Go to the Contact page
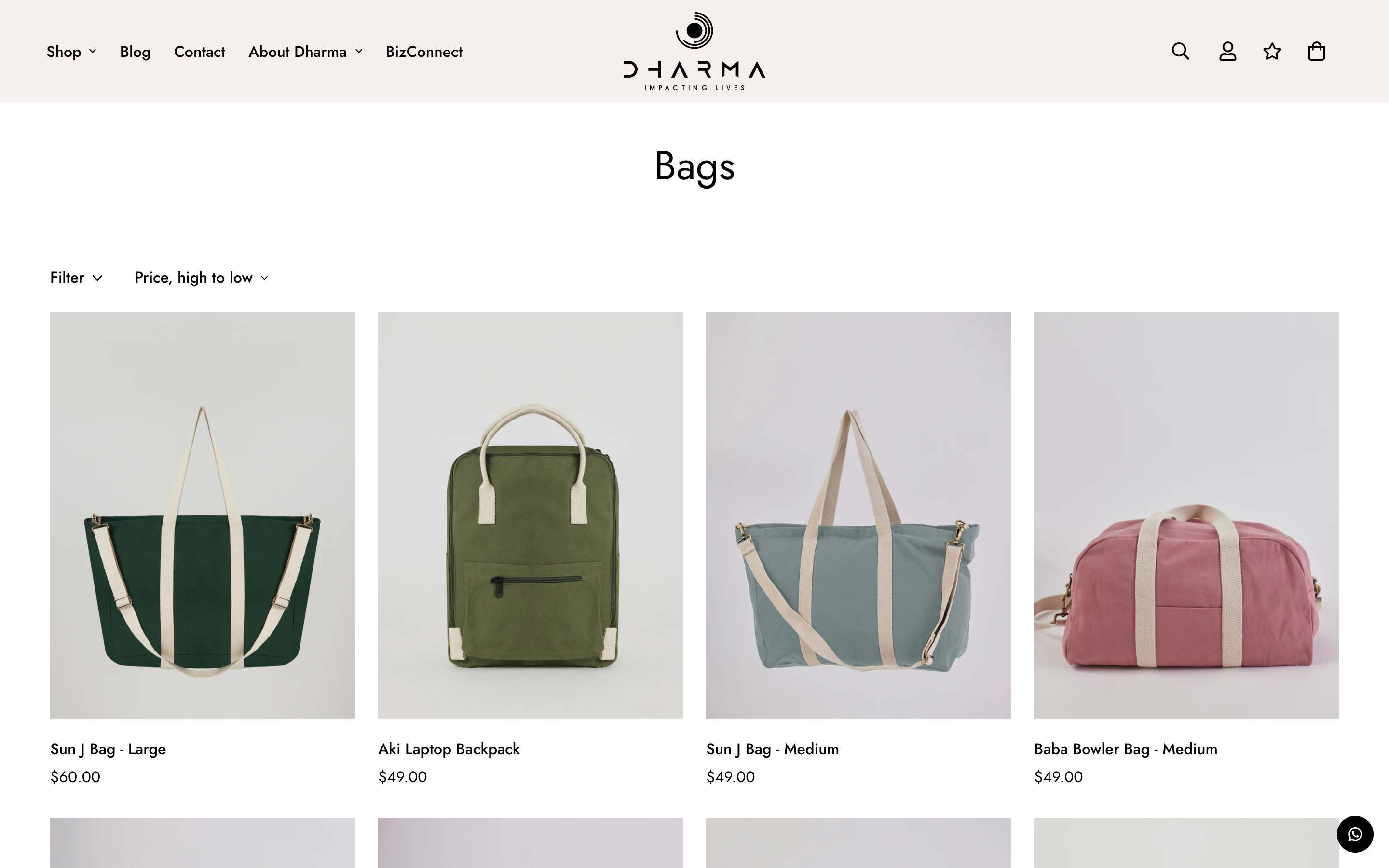 point(199,52)
